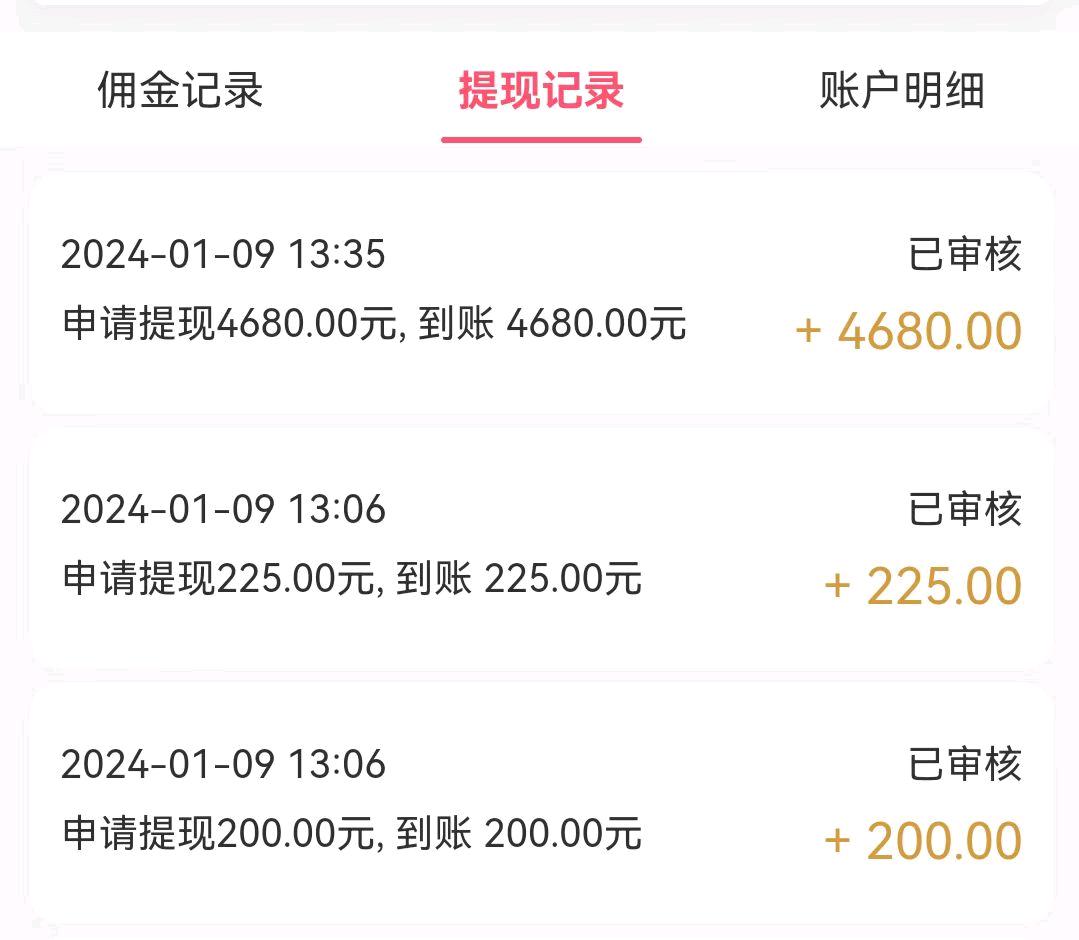Tap the 到账 200.00元 text
This screenshot has height=940, width=1079.
518,834
